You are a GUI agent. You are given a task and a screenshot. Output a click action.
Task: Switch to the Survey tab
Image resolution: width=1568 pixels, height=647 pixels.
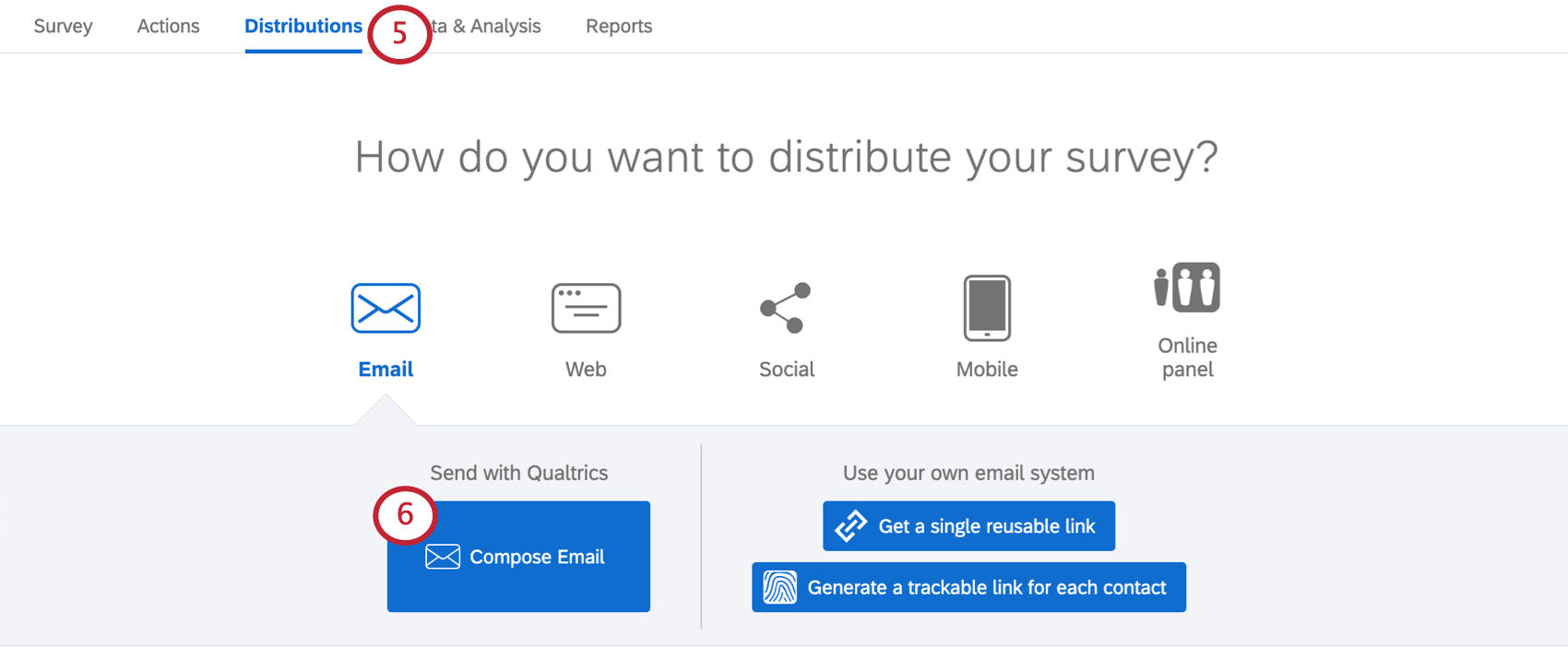pyautogui.click(x=63, y=26)
